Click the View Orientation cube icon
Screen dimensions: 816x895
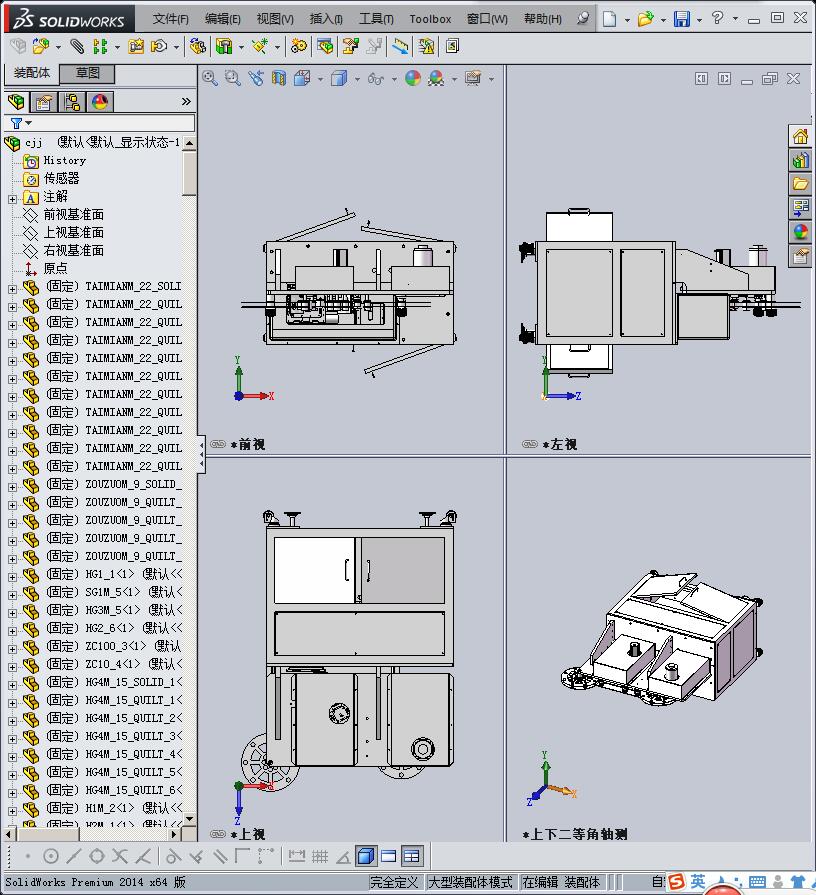pos(302,78)
